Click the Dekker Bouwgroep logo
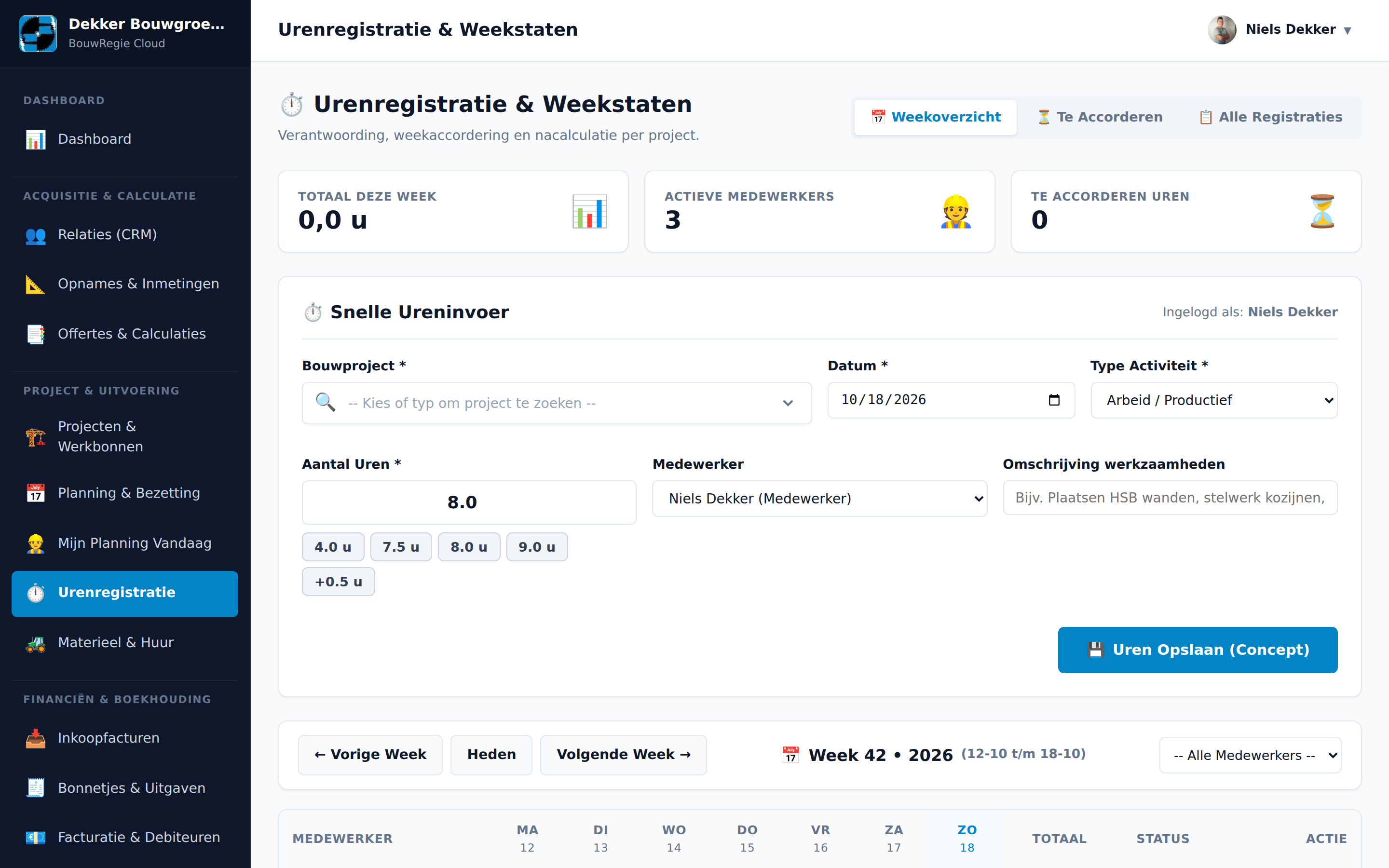Screen dimensions: 1389x868 38,33
